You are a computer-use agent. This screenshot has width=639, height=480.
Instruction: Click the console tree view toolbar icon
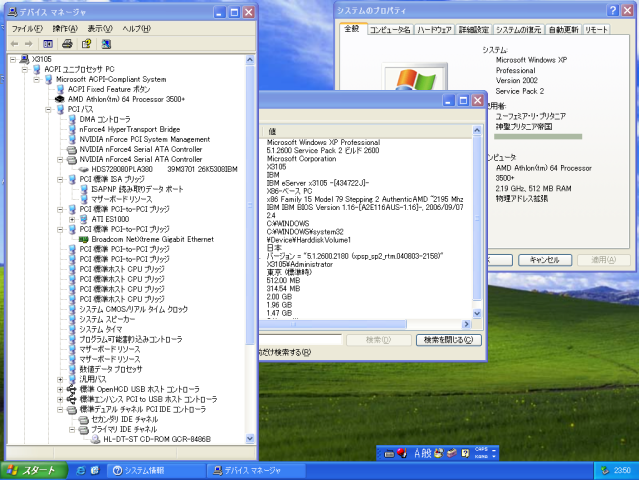tap(48, 44)
